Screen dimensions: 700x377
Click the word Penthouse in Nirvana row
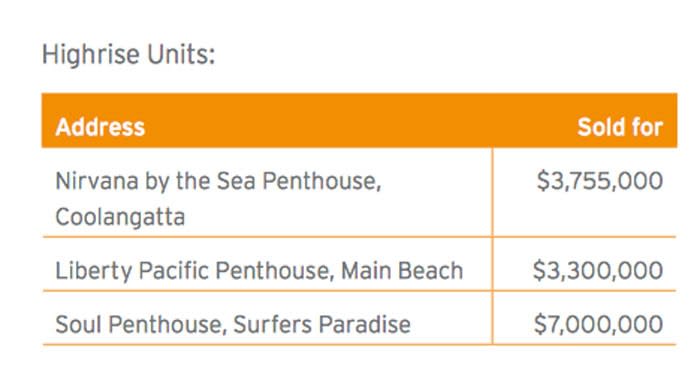(x=321, y=181)
